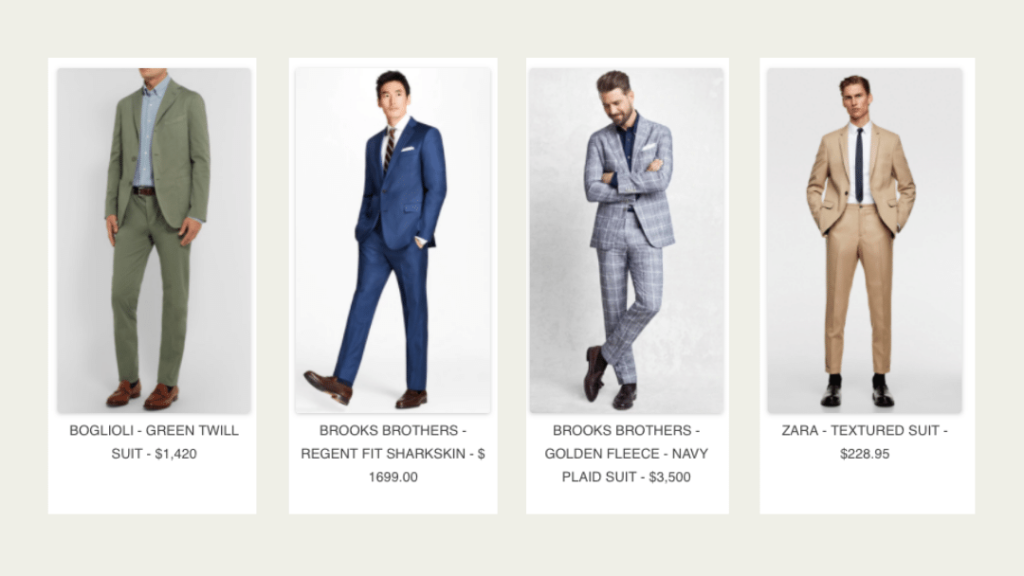
Task: View the navy plaid Golden Fleece suit picture
Action: (626, 240)
